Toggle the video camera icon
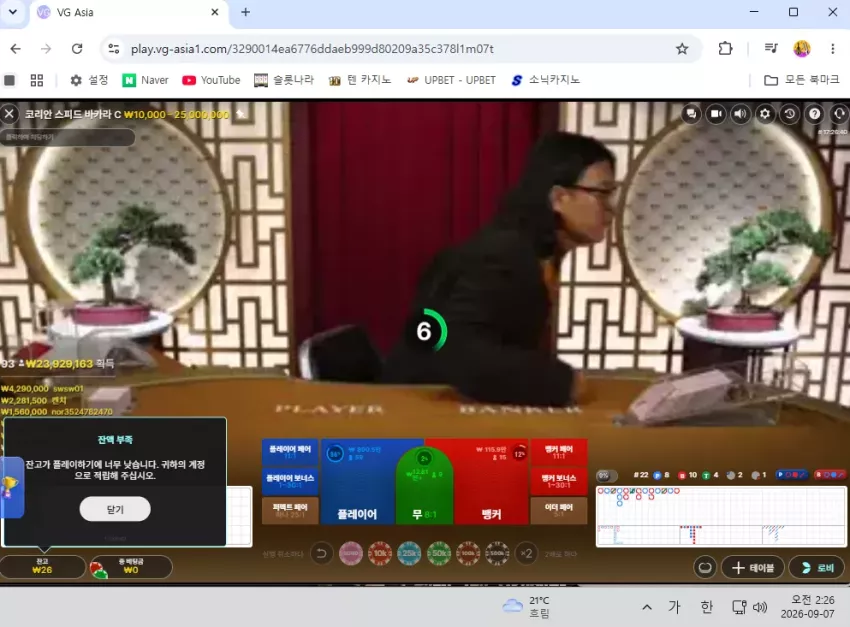Viewport: 850px width, 627px height. point(716,114)
